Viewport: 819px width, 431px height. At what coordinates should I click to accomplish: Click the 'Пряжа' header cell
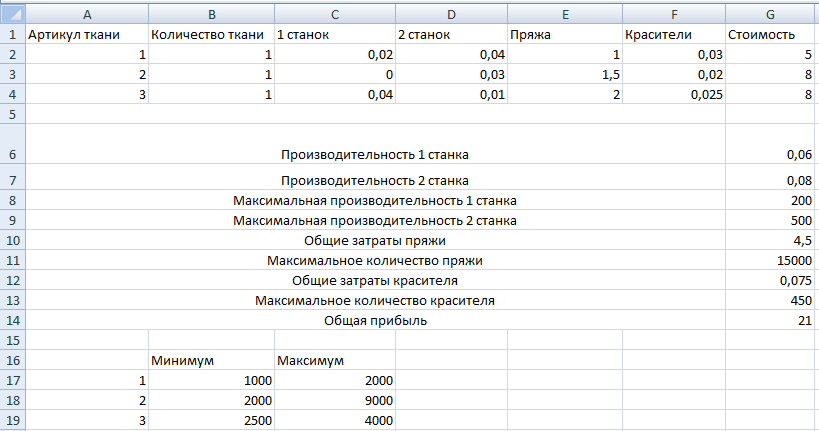[x=565, y=34]
